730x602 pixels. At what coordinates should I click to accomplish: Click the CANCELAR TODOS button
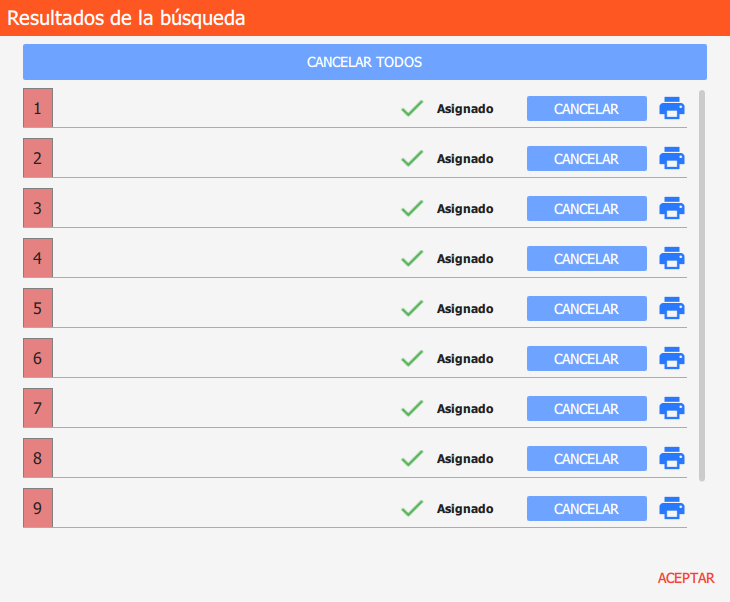365,62
